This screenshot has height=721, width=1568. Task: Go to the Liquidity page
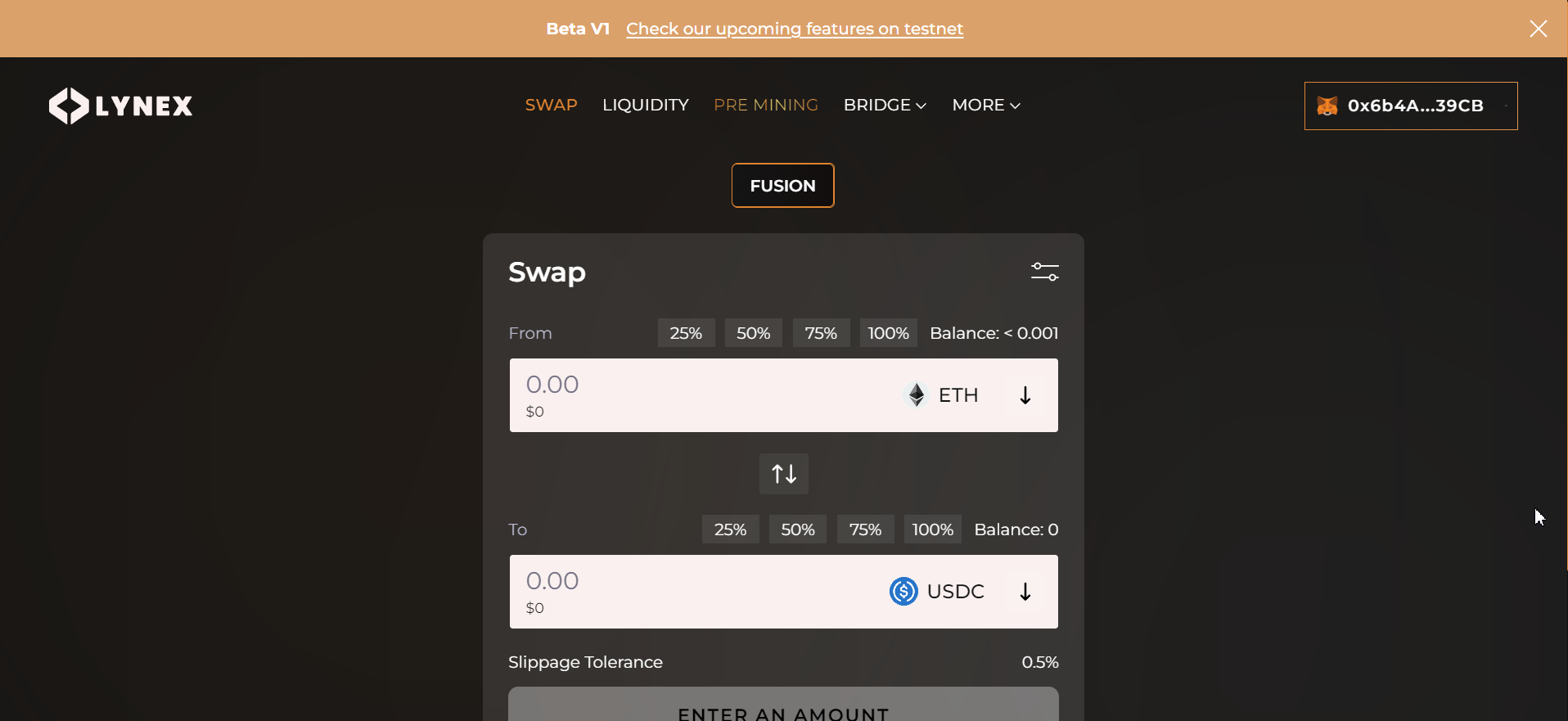645,105
